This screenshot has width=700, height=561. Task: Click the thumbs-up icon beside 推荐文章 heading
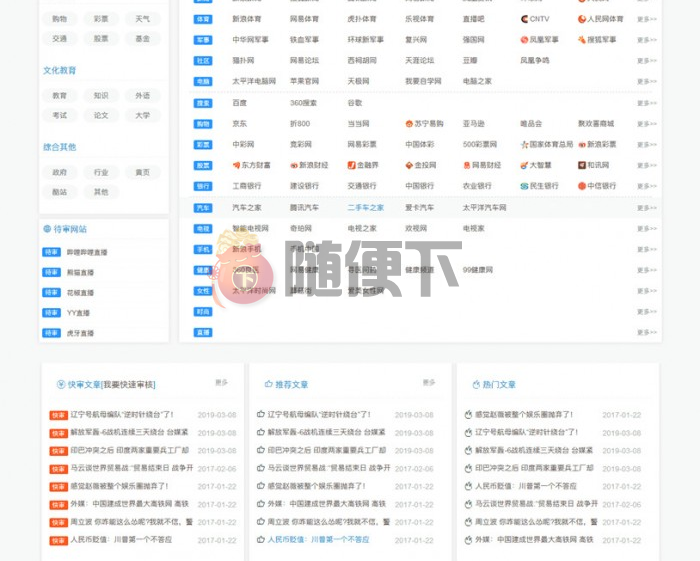pyautogui.click(x=268, y=384)
